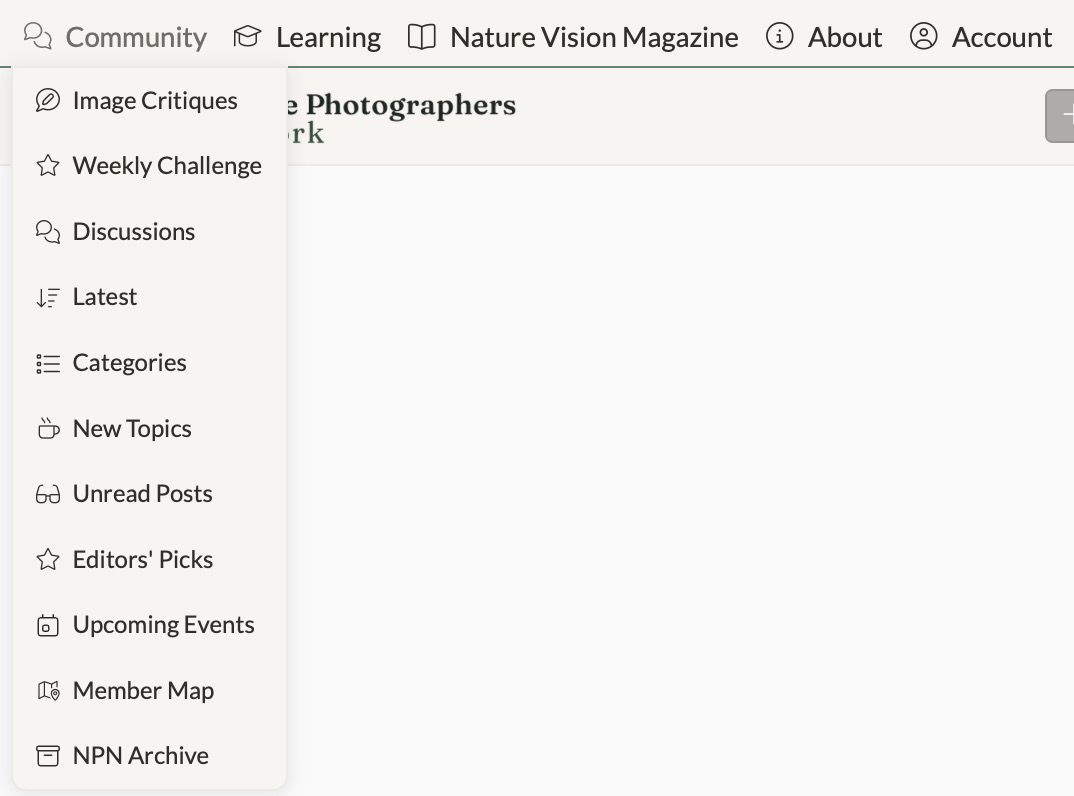The width and height of the screenshot is (1074, 796).
Task: Click the archive box icon beside NPN Archive
Action: click(47, 756)
